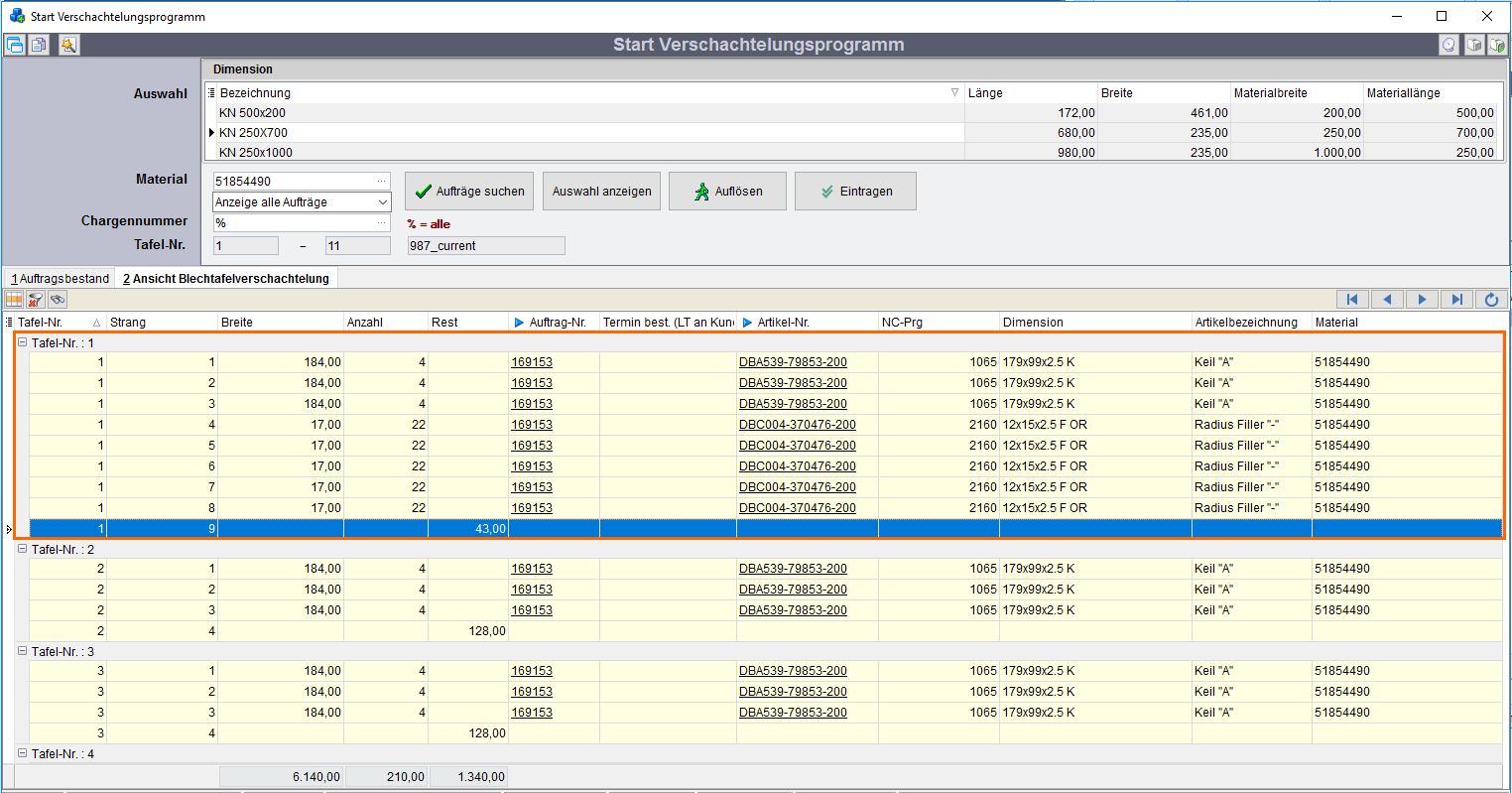This screenshot has height=793, width=1512.
Task: Click the total sum 6.140,00 in footer
Action: click(x=281, y=777)
